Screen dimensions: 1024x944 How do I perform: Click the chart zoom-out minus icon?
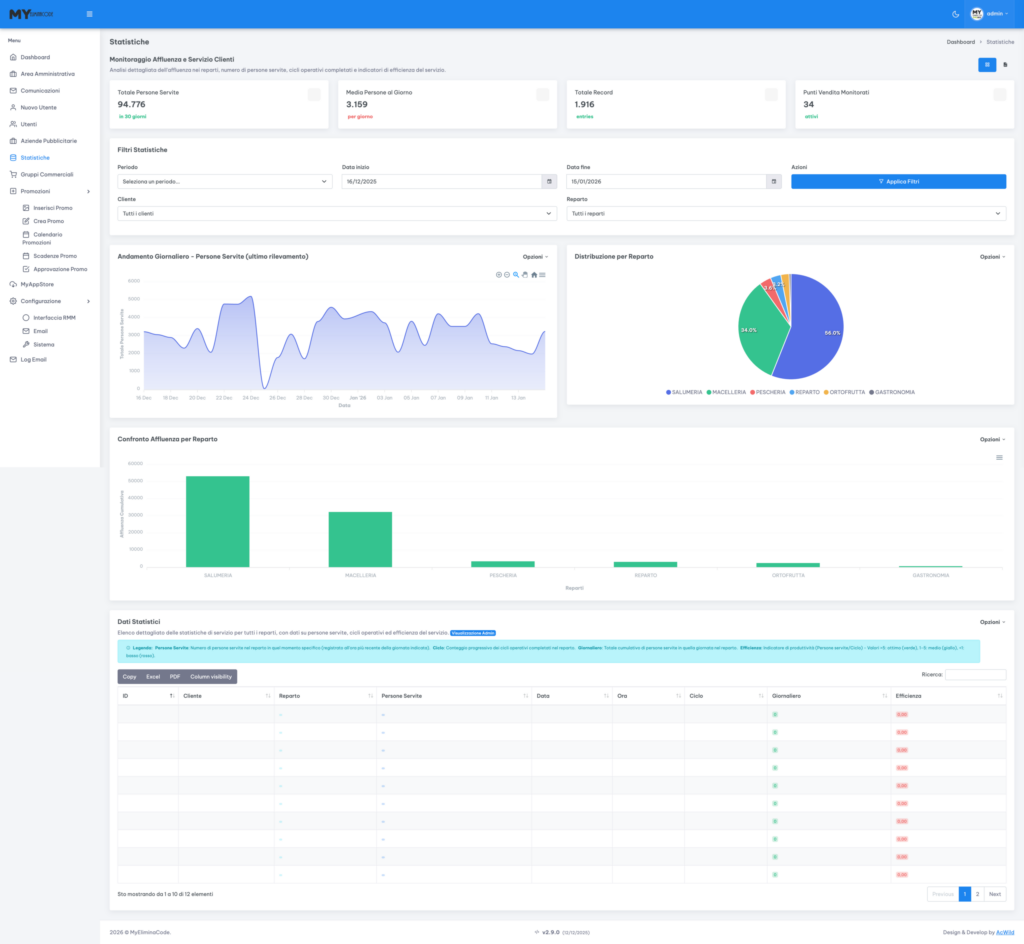tap(507, 274)
